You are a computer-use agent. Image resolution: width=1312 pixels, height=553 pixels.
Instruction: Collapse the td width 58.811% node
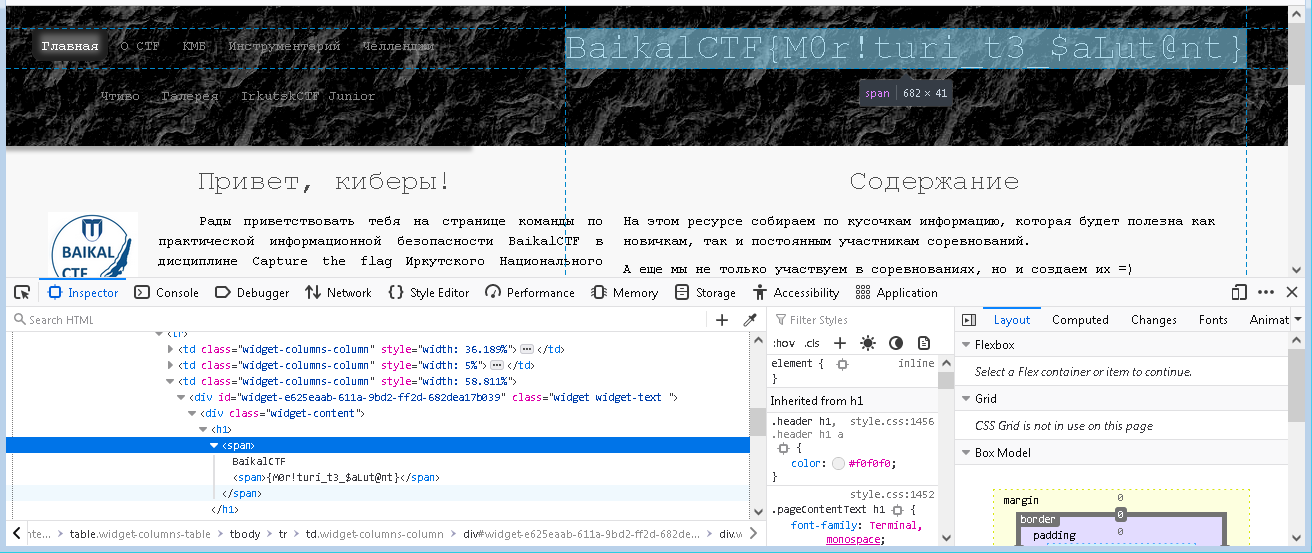coord(171,382)
